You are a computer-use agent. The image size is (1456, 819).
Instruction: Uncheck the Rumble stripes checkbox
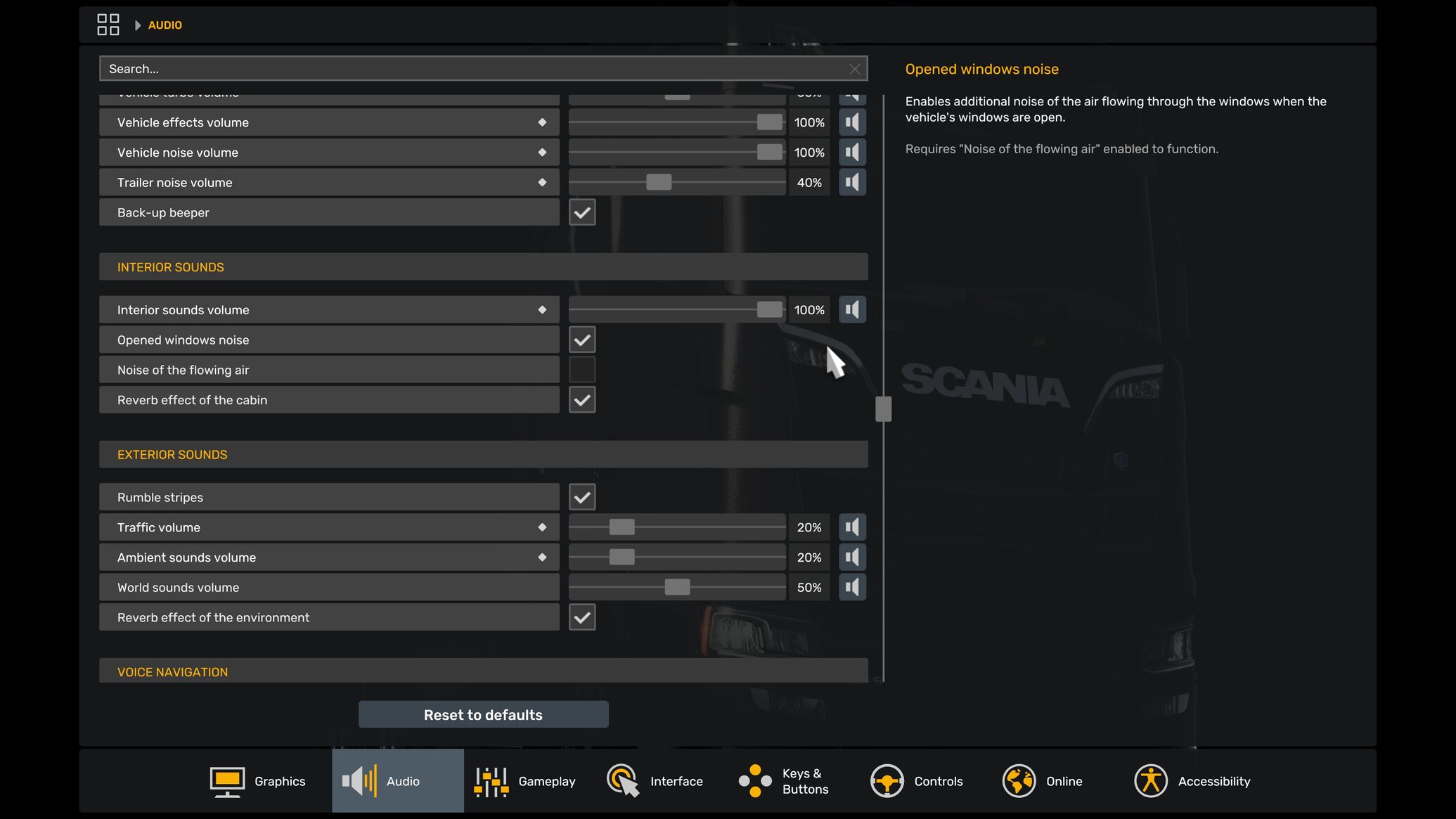[x=582, y=498]
